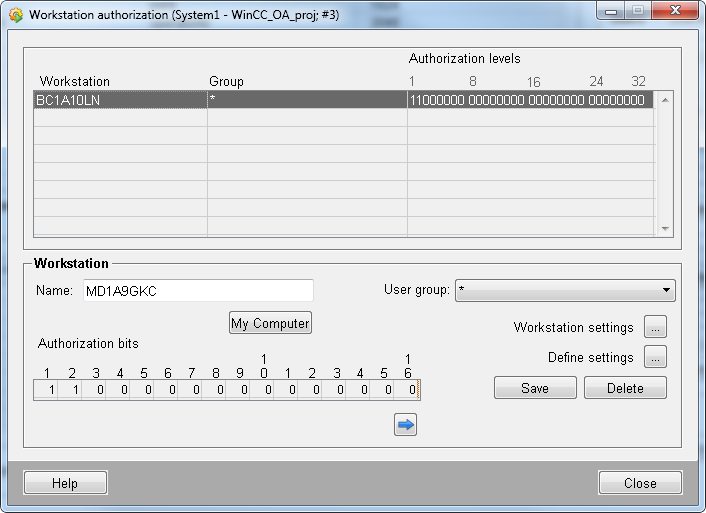
Task: Toggle authorization bit 3
Action: coord(94,390)
